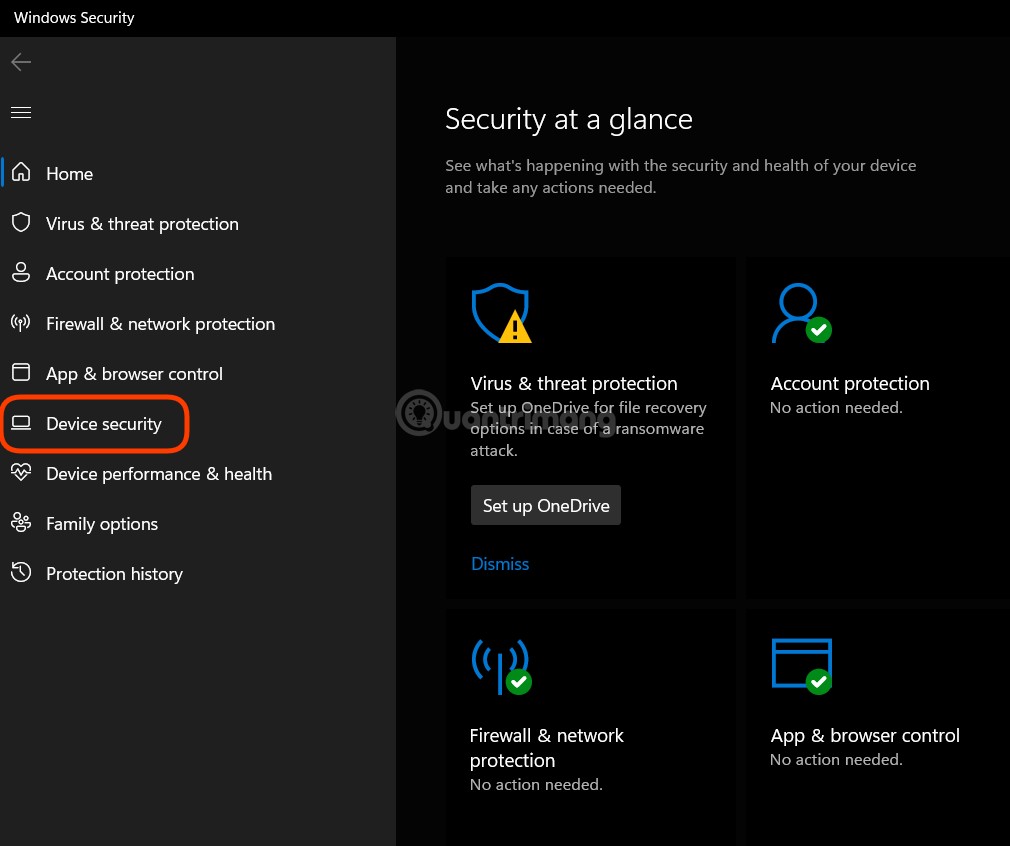Click the Set up OneDrive button
Viewport: 1010px width, 846px height.
[546, 505]
